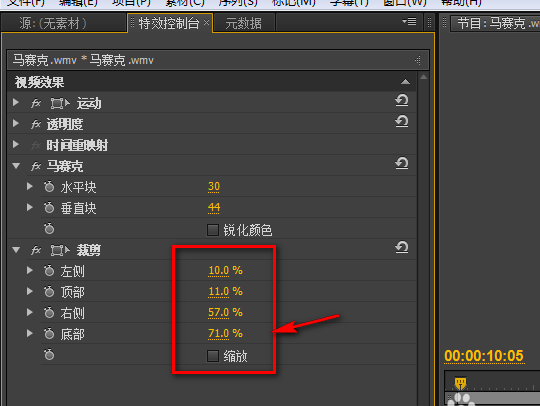Toggle stopwatch for 缩放 option
This screenshot has height=406, width=540.
(x=49, y=355)
